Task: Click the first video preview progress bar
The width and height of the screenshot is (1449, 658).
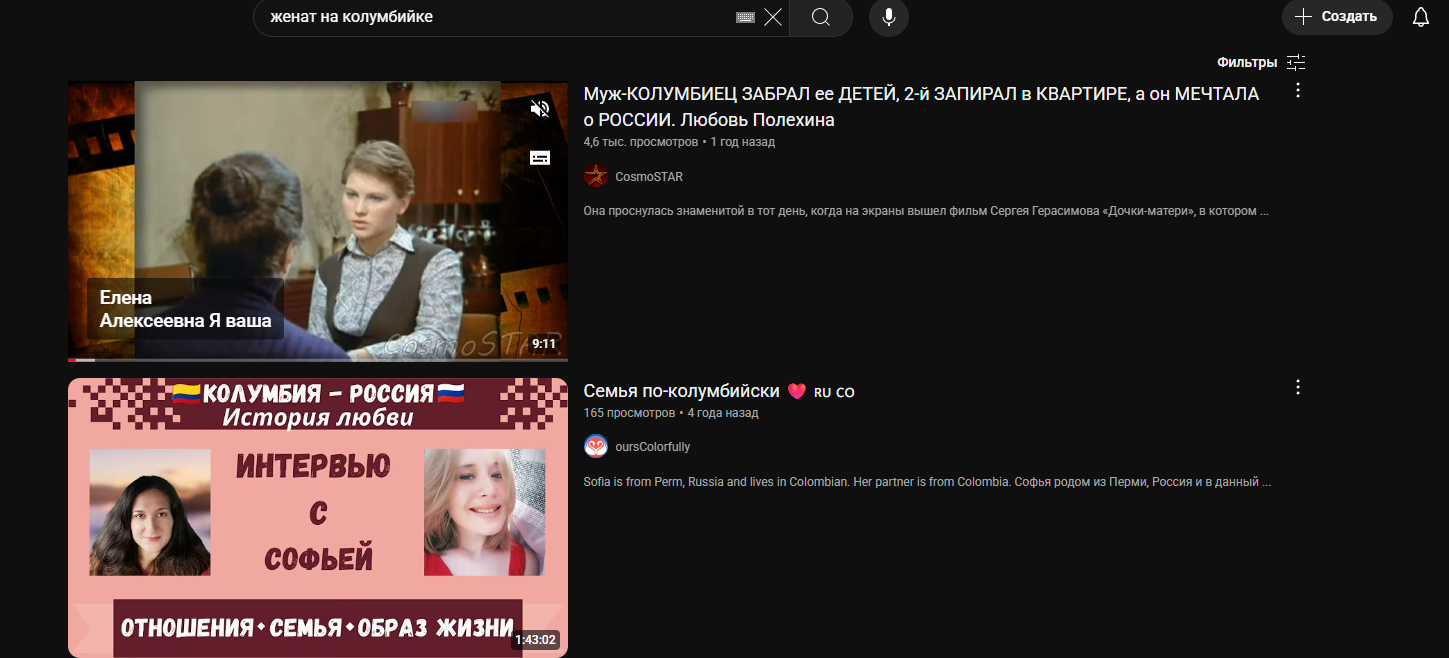Action: pos(318,359)
